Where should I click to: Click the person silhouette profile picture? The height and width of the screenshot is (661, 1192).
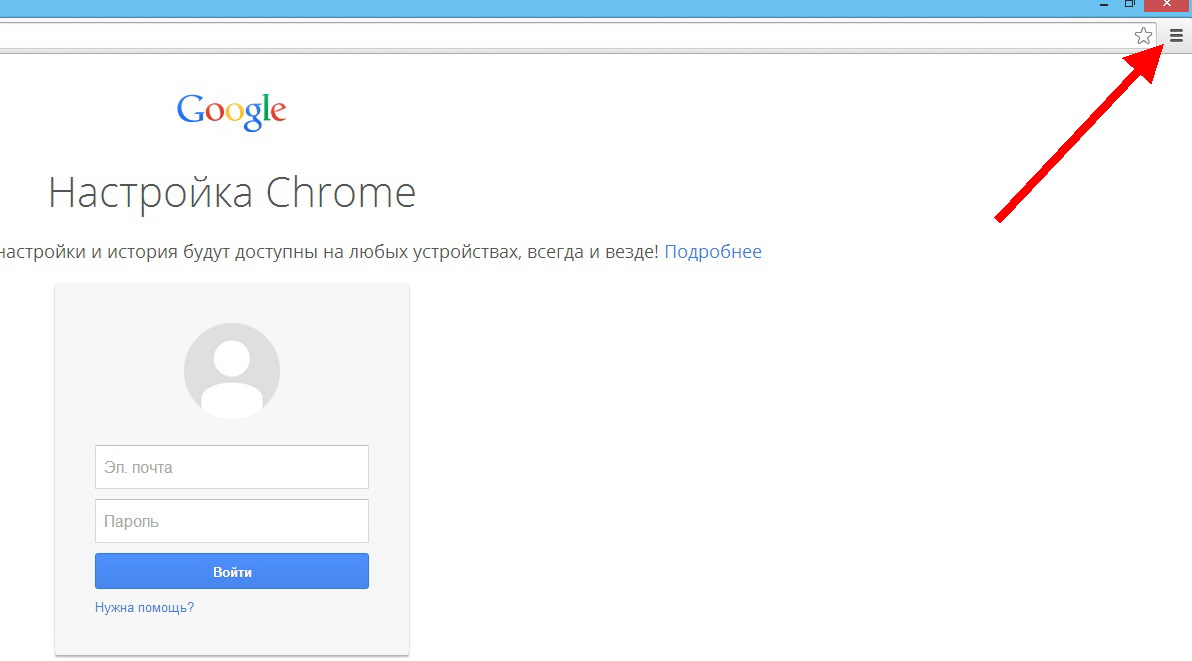[x=231, y=370]
